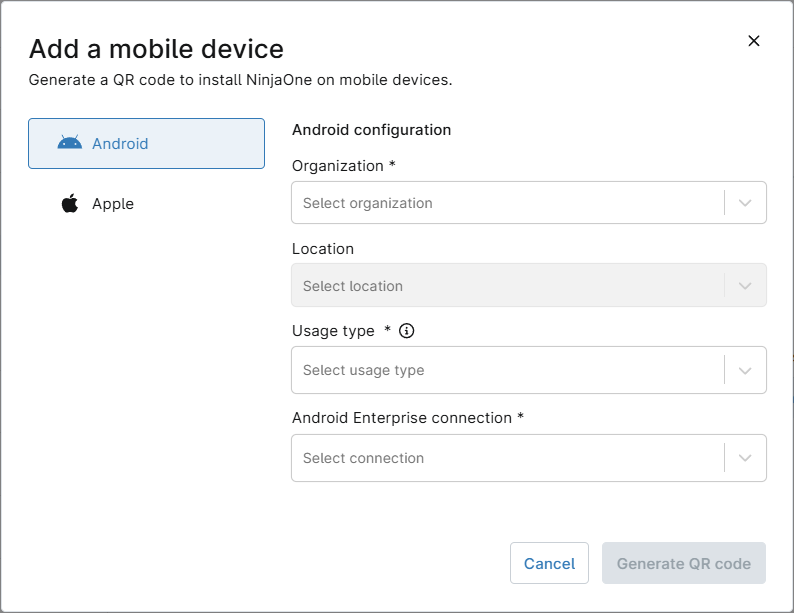794x613 pixels.
Task: Click the Generate QR code button
Action: pyautogui.click(x=683, y=563)
